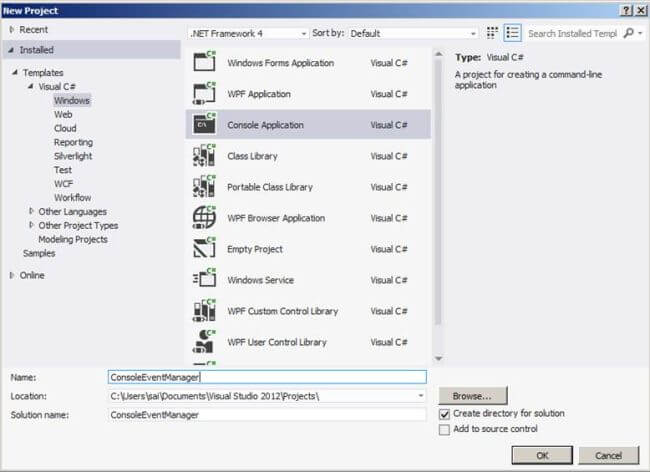Switch to medium icons list view
This screenshot has width=650, height=472.
pyautogui.click(x=512, y=33)
